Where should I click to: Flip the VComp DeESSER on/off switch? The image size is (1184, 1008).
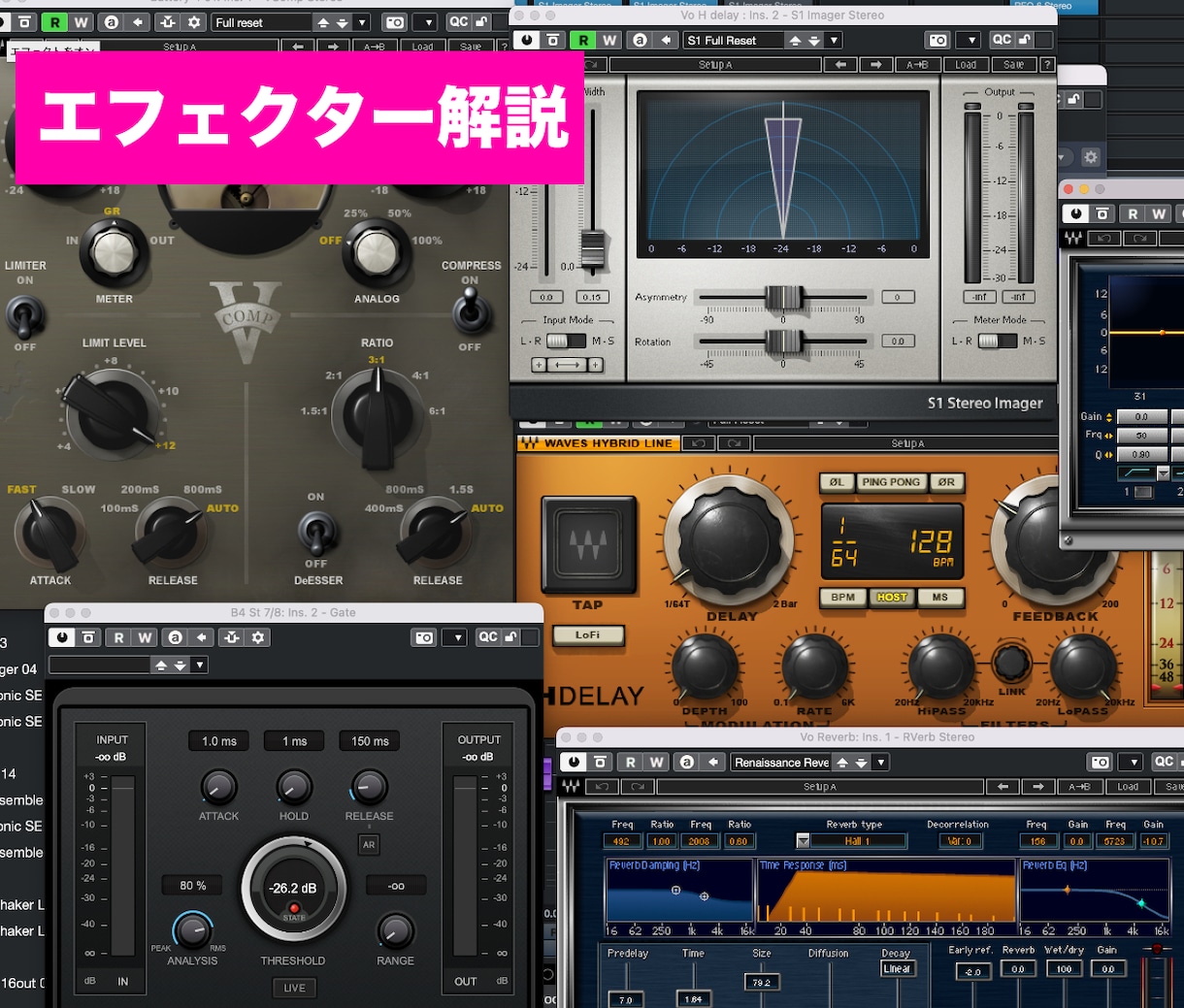[x=316, y=532]
